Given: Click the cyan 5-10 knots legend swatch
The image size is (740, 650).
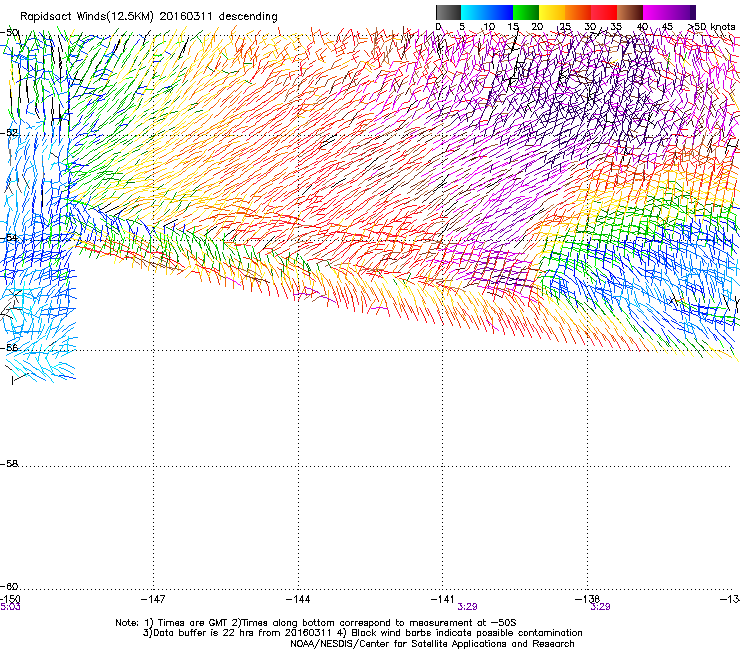Looking at the screenshot, I should tap(474, 12).
